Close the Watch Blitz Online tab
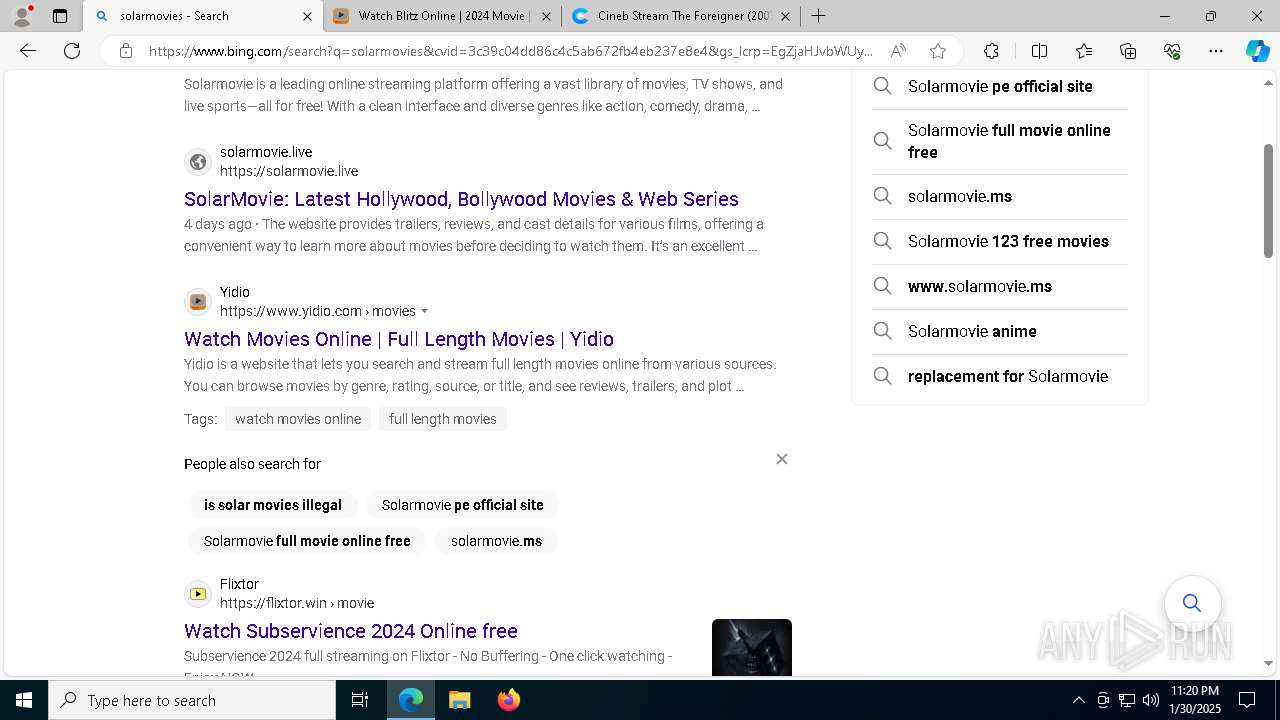The height and width of the screenshot is (720, 1280). (546, 16)
